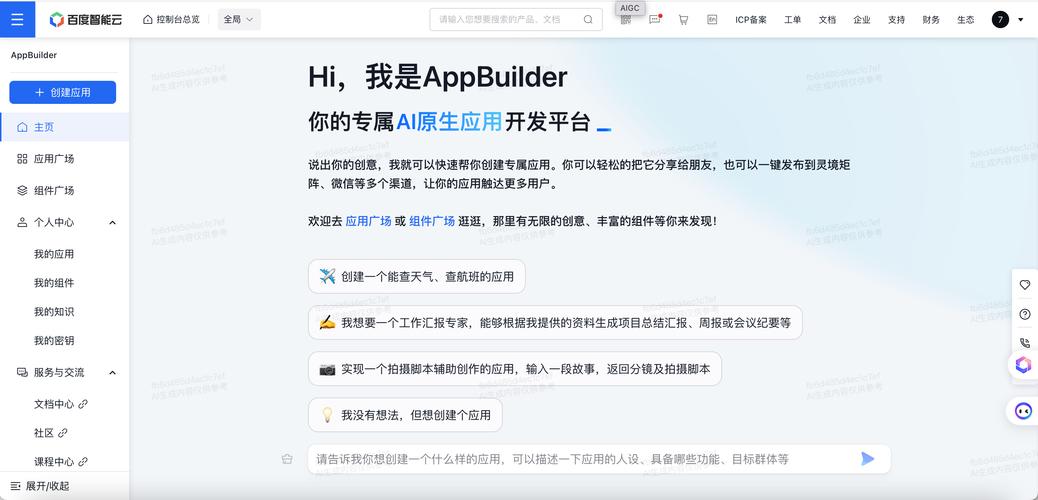
Task: Go to 控制台总览
Action: coord(171,20)
